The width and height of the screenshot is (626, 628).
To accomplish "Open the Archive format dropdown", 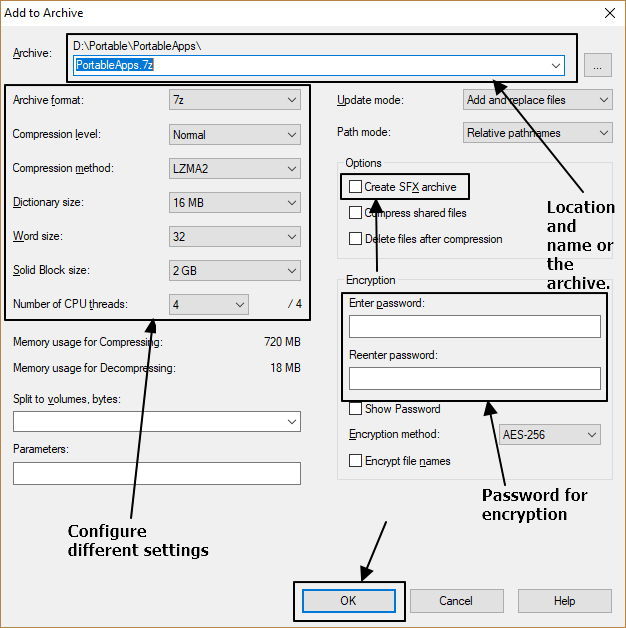I will tap(235, 100).
